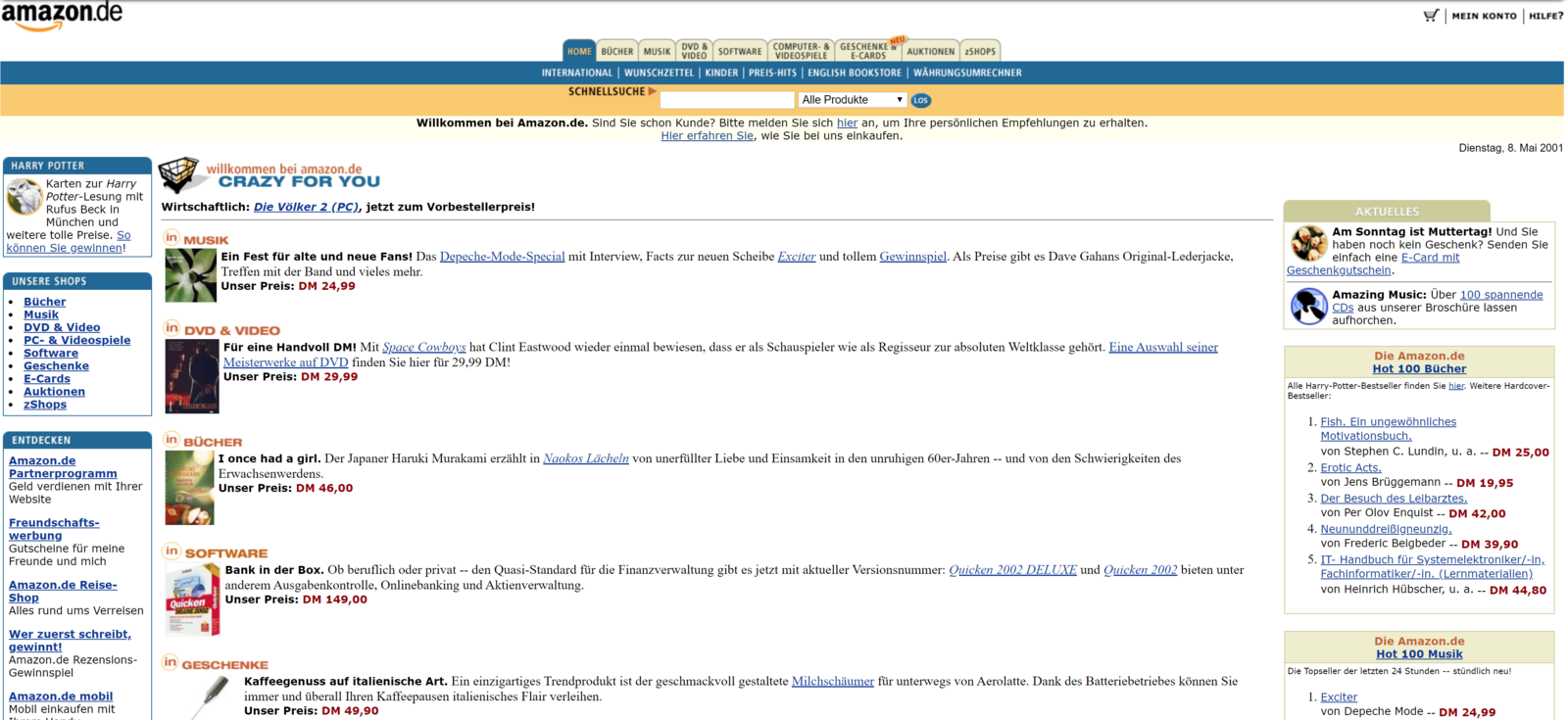Open the shopping cart icon
1568x720 pixels.
[1431, 16]
